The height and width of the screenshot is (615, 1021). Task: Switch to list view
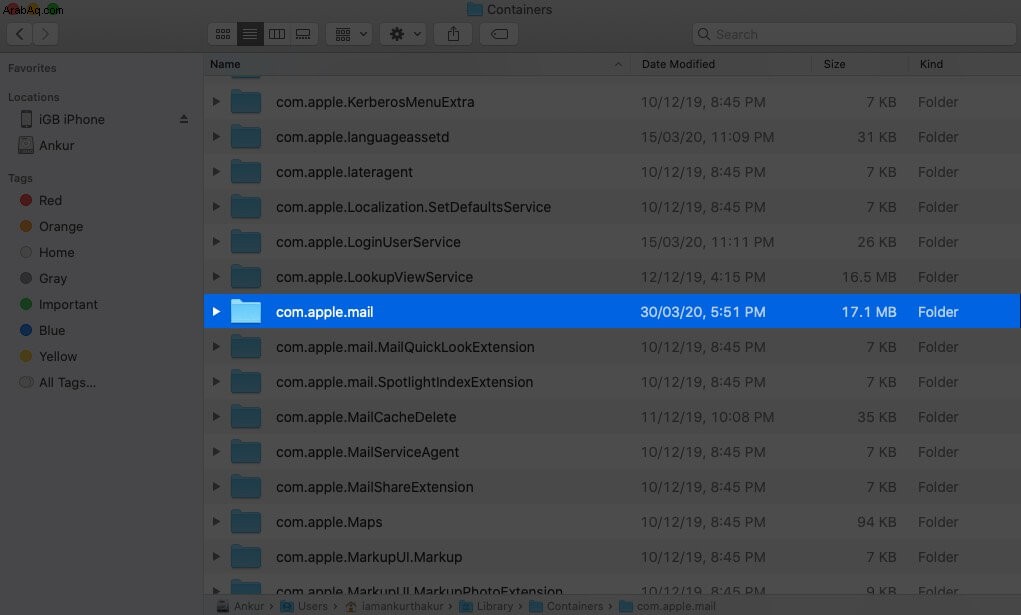coord(250,34)
